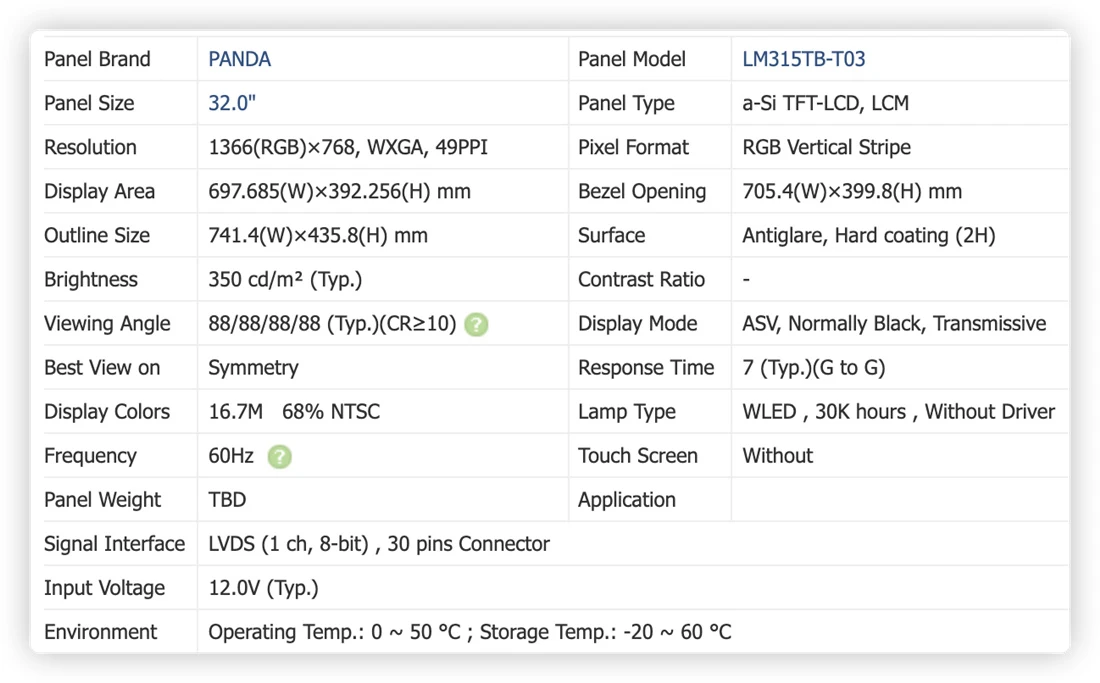The height and width of the screenshot is (683, 1100).
Task: Select the RGB Vertical Stripe value
Action: coord(826,147)
